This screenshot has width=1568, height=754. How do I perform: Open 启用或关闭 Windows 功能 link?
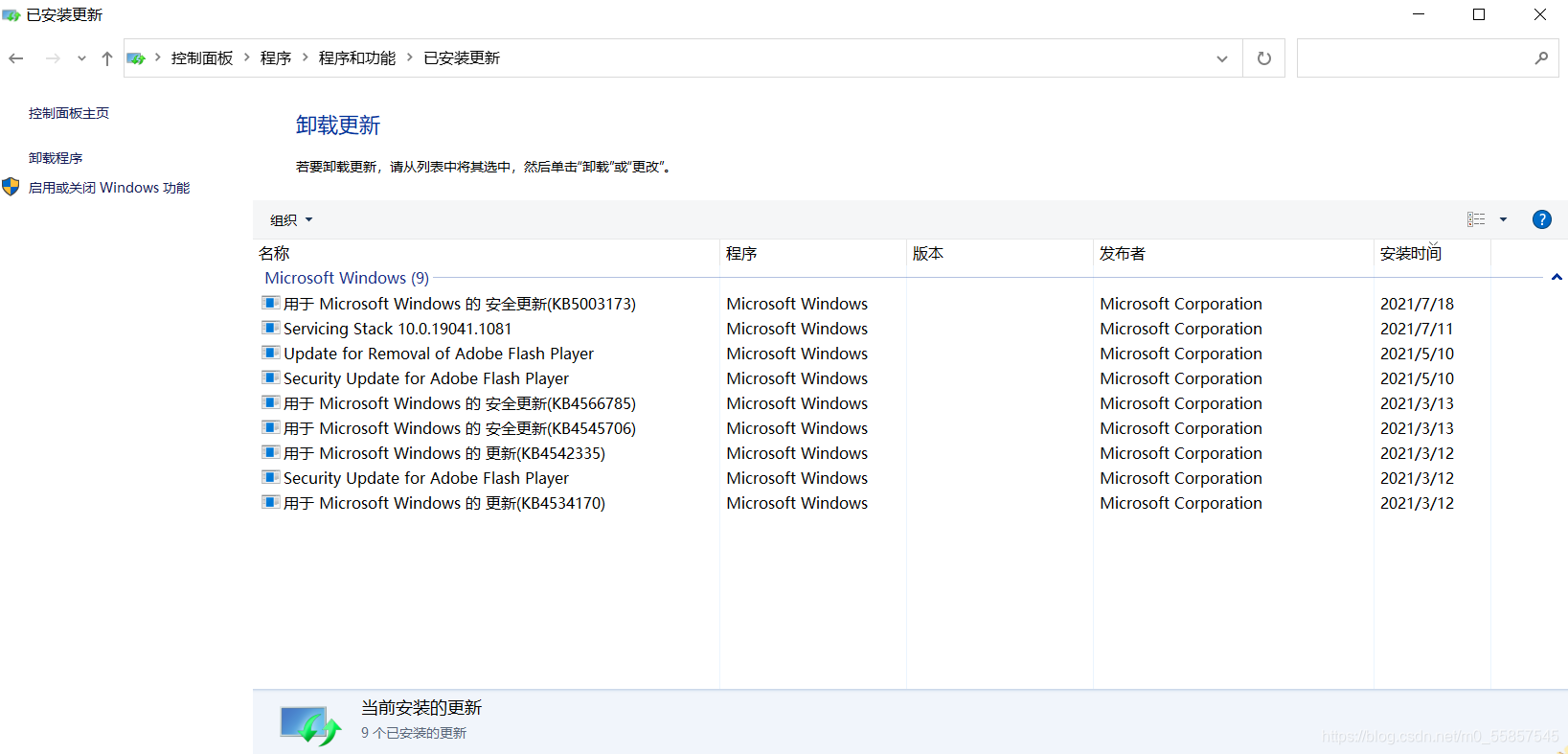(x=109, y=188)
